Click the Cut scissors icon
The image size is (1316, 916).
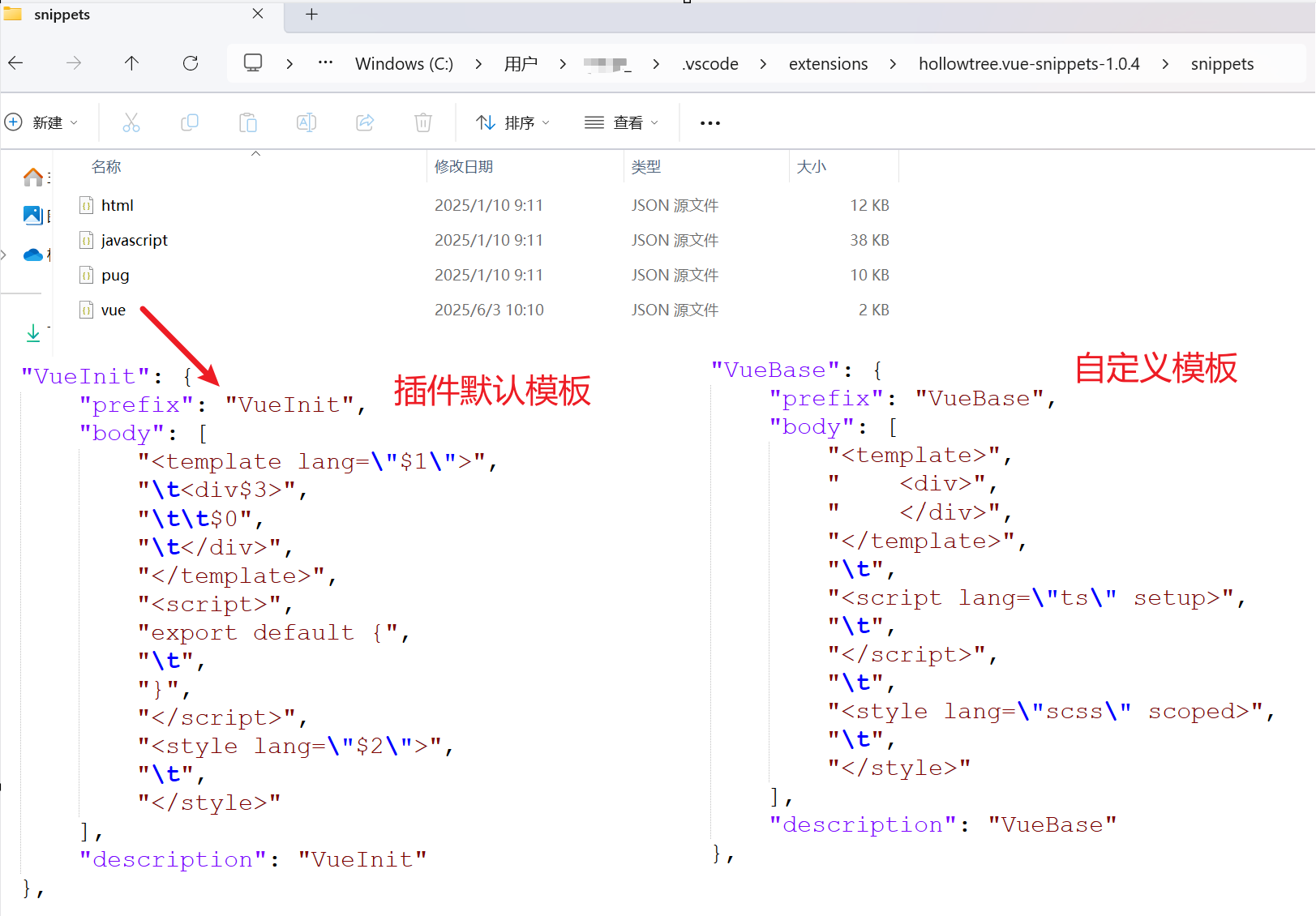[131, 122]
